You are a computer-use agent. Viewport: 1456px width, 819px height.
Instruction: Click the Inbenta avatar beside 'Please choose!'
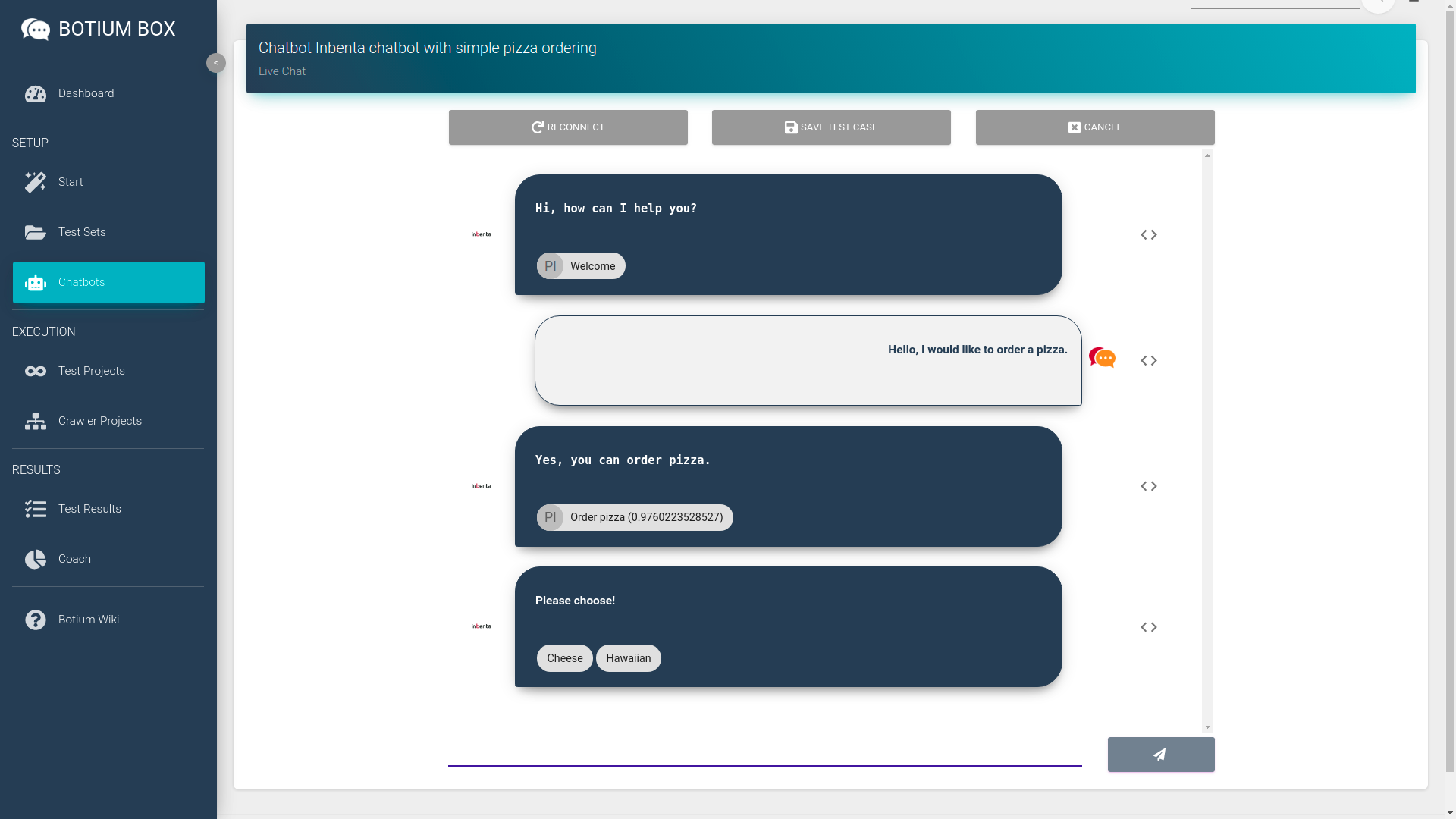[x=481, y=626]
